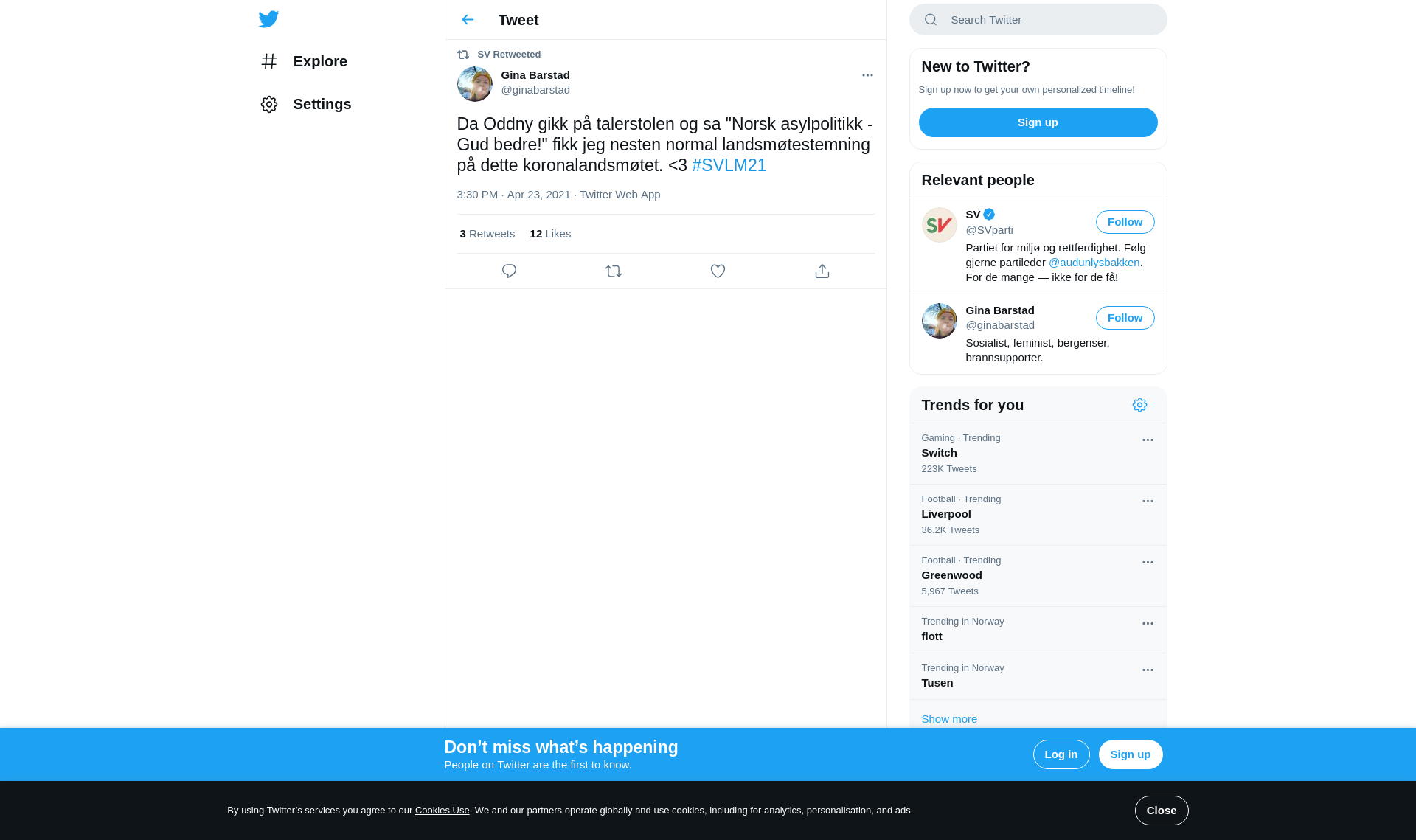Follow the SV account
This screenshot has width=1416, height=840.
1125,222
